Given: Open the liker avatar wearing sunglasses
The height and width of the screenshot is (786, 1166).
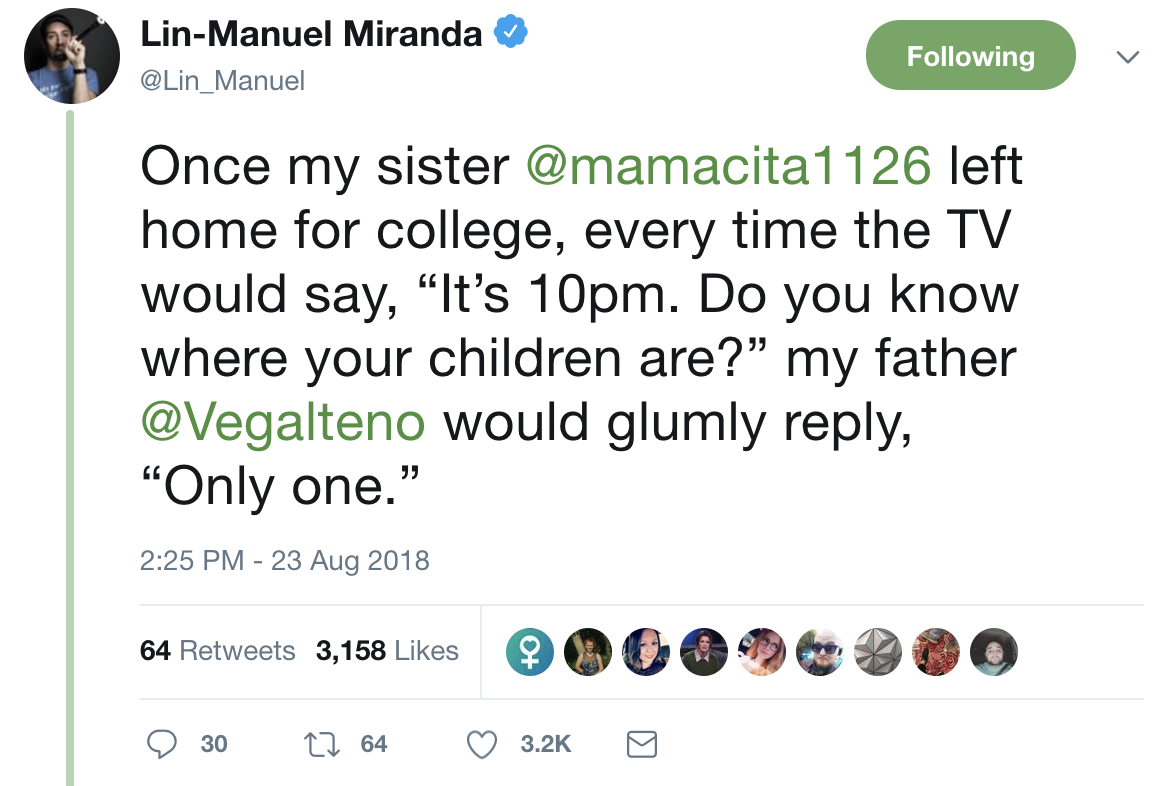Looking at the screenshot, I should click(x=820, y=651).
